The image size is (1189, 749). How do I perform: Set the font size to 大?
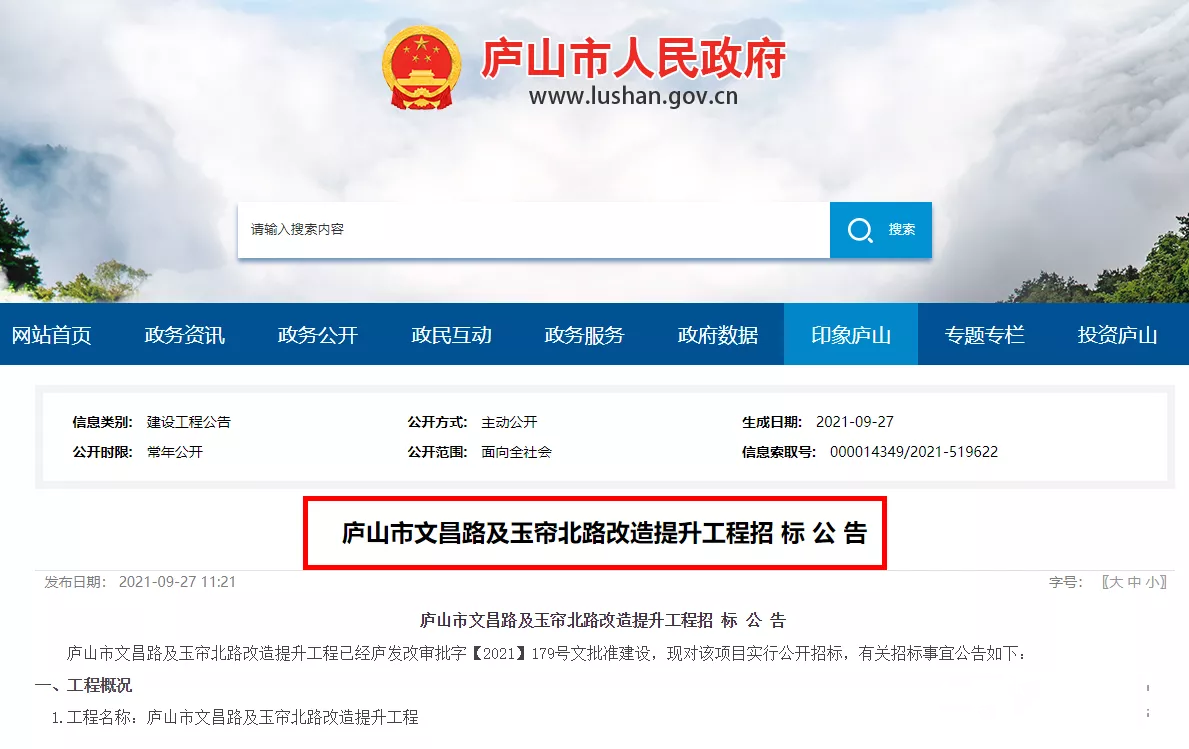[x=1115, y=582]
